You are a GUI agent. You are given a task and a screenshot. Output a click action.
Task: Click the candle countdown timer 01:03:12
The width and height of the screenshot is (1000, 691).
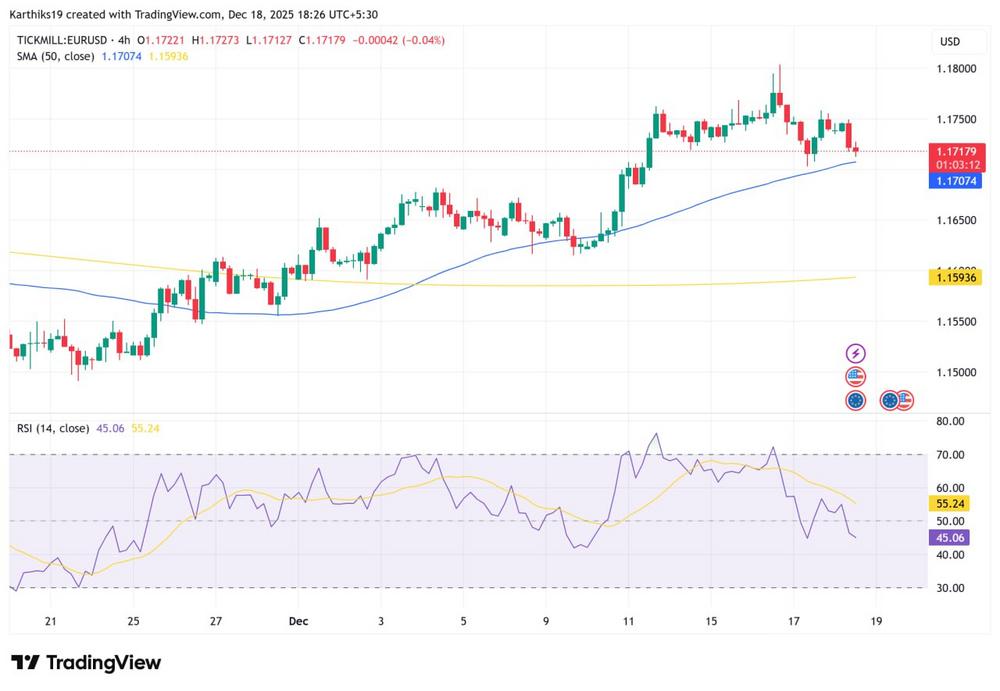[x=956, y=164]
